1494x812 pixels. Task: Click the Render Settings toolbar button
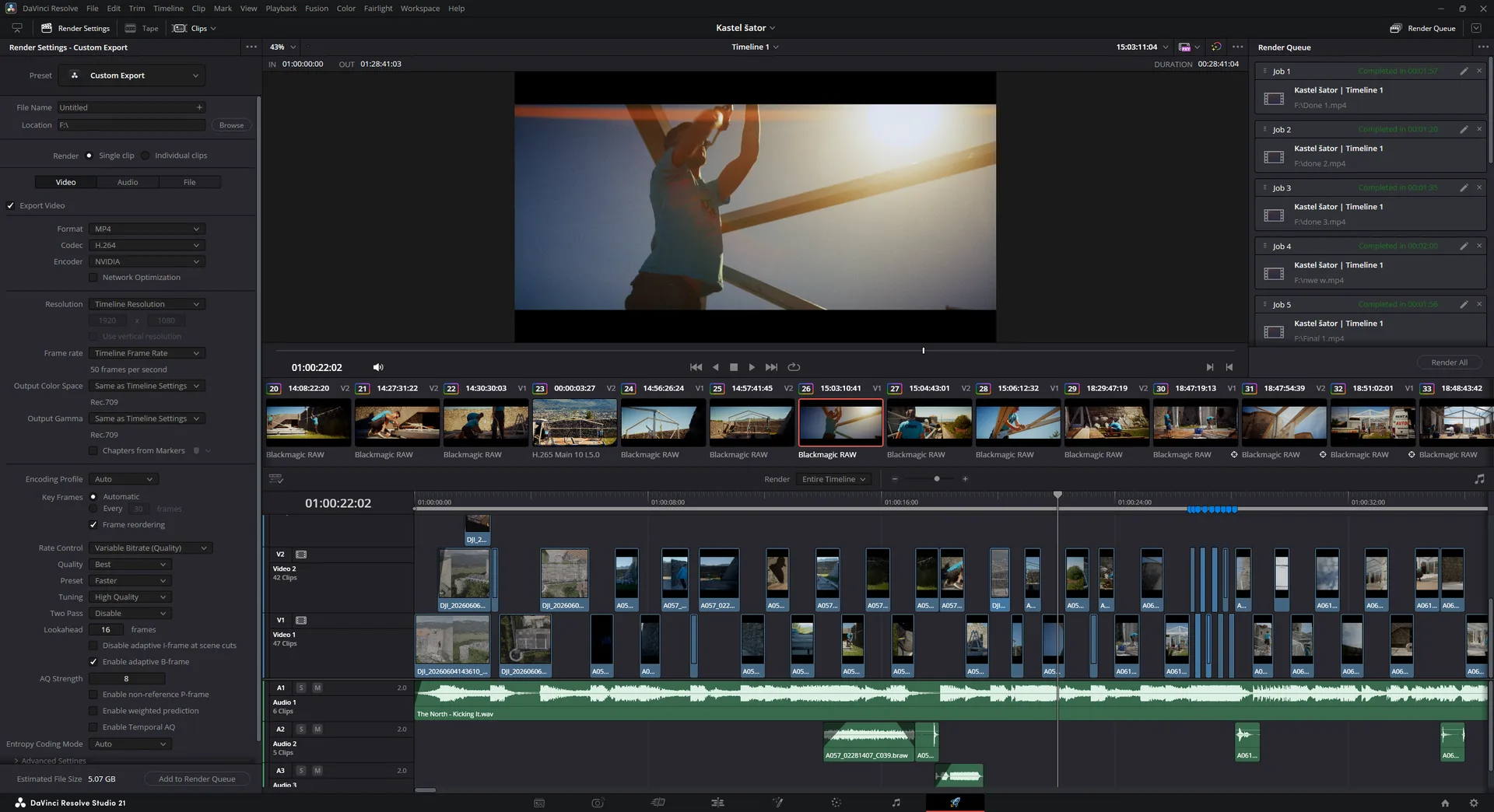[75, 28]
